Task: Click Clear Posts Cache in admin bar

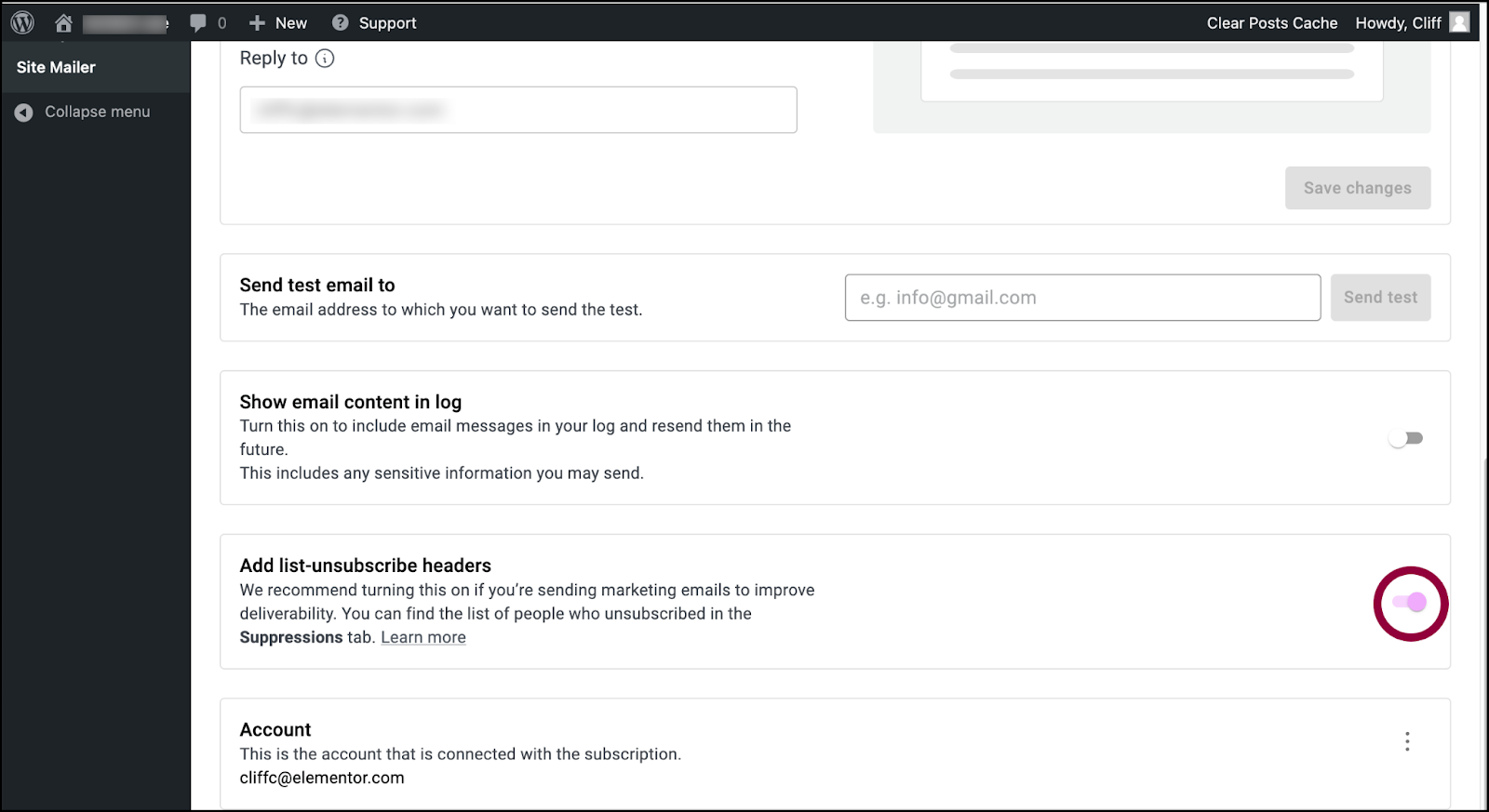Action: tap(1272, 23)
